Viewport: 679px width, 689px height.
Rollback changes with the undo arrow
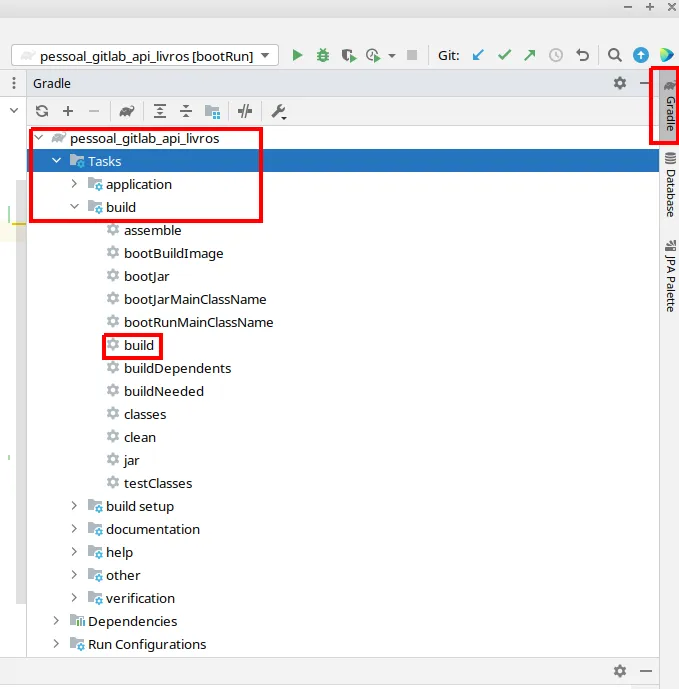[x=583, y=55]
